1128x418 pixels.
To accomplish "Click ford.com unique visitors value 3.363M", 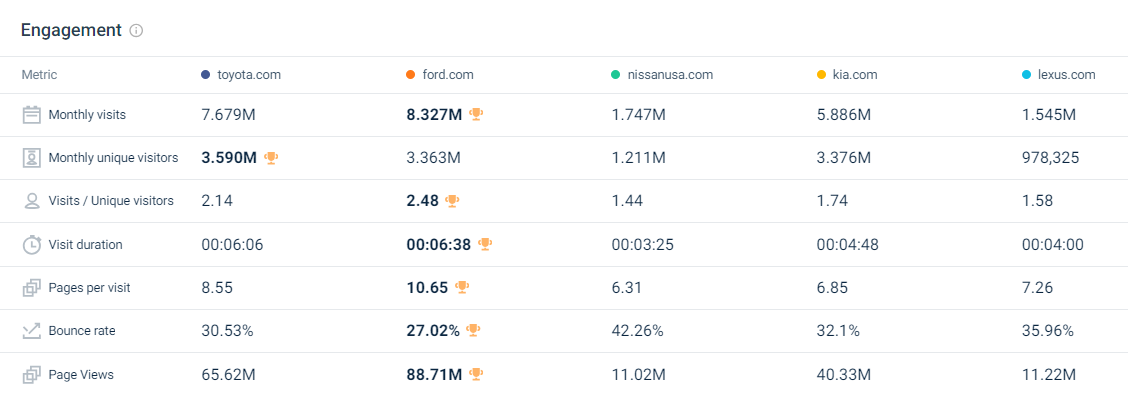I will (x=434, y=158).
